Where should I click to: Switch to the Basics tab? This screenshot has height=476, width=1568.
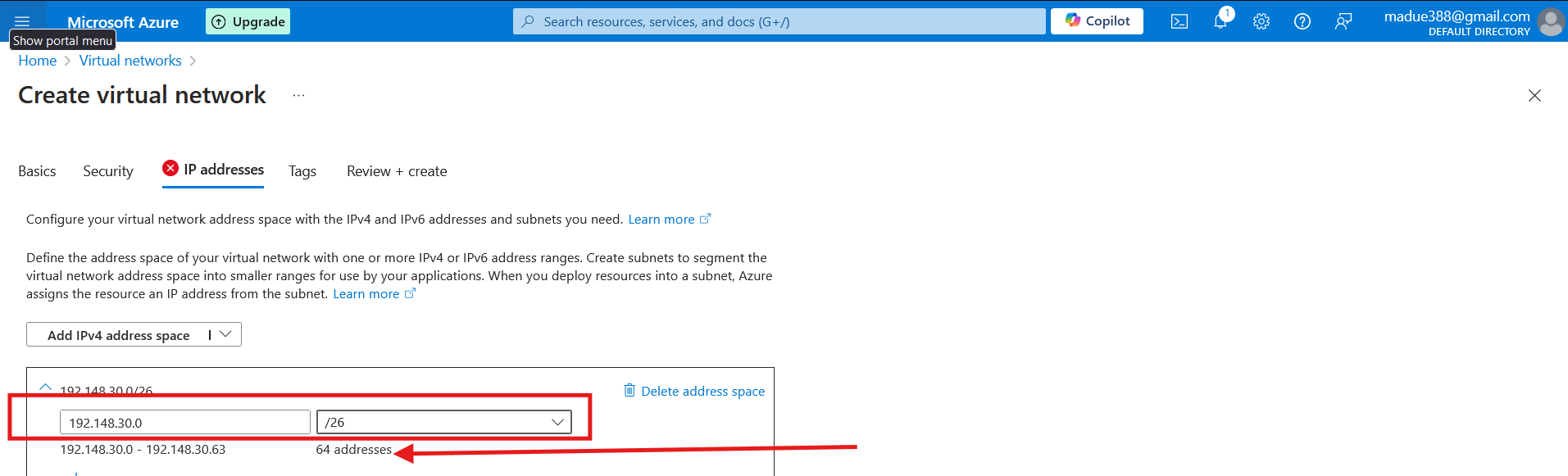[37, 171]
